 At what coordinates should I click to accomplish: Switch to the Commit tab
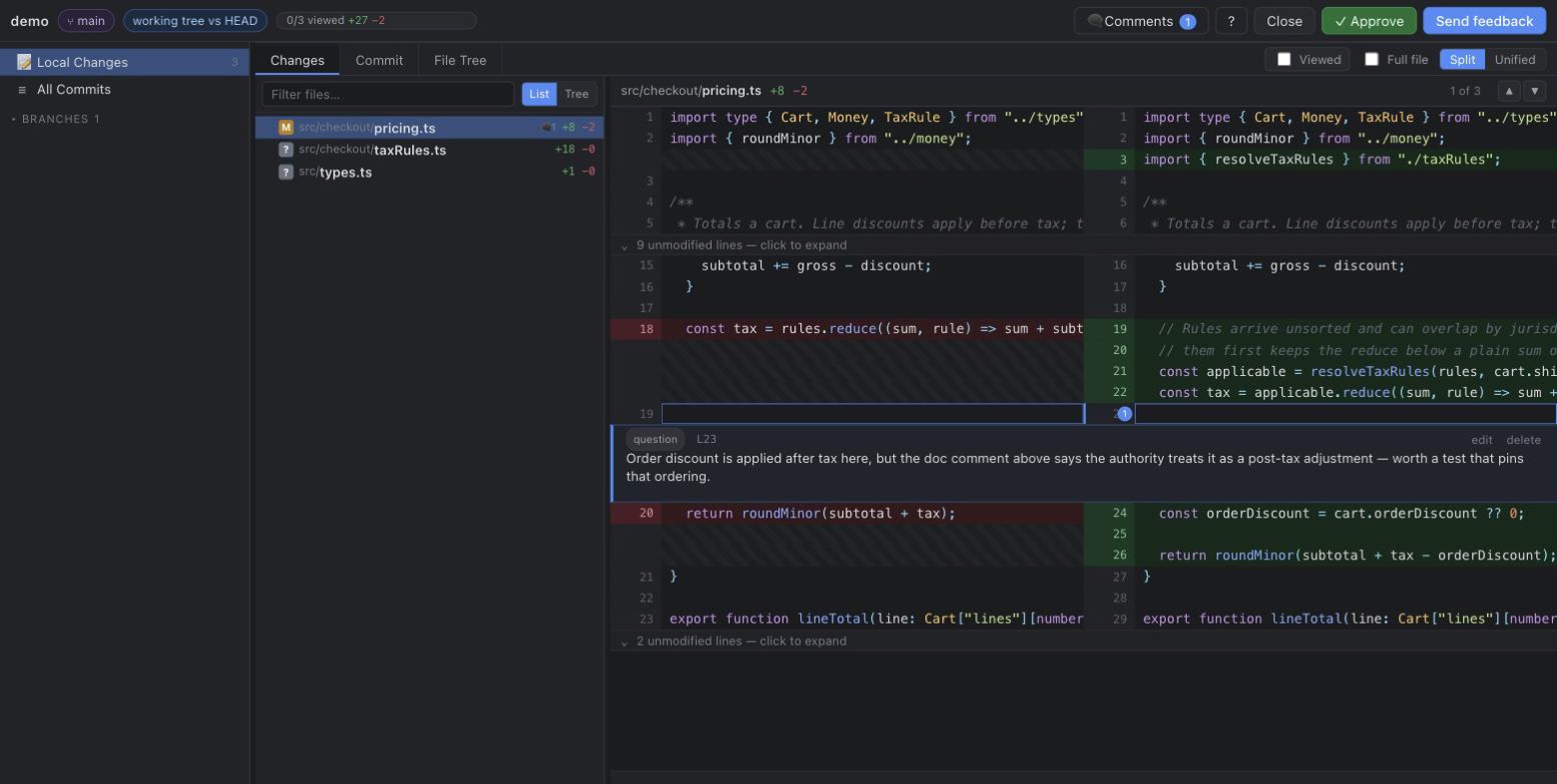point(379,60)
